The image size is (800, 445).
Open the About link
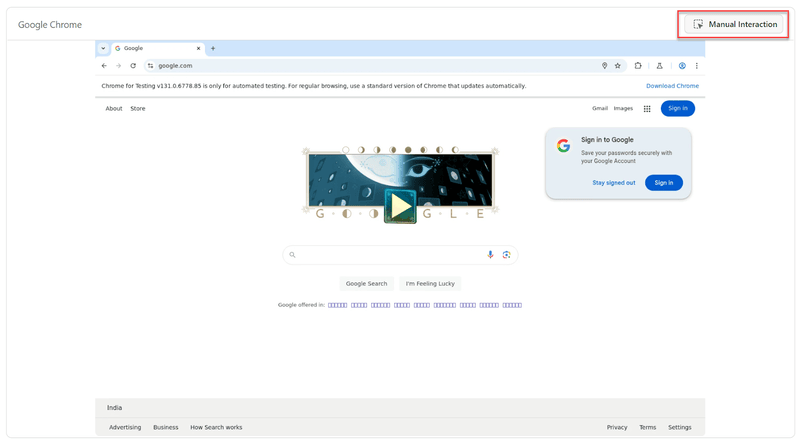pos(114,109)
